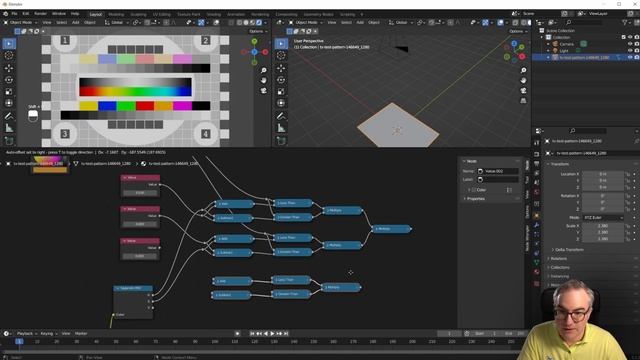Select the Move tool in right viewport
640x360 pixels.
(281, 68)
